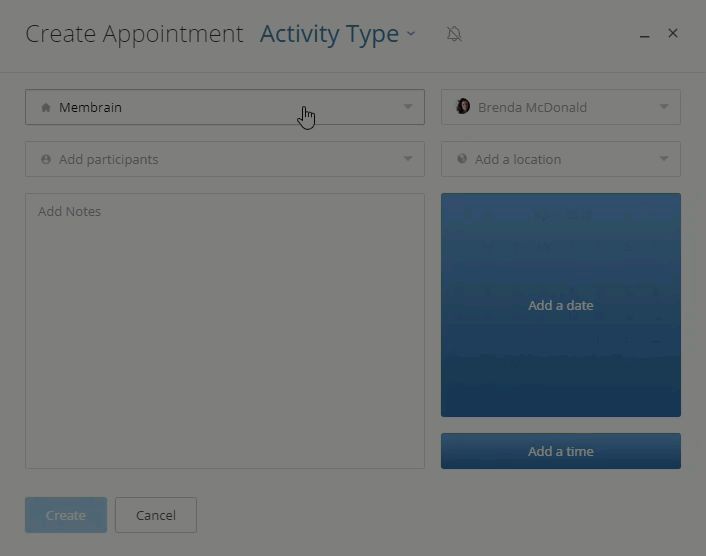Click the Create button

tap(66, 515)
